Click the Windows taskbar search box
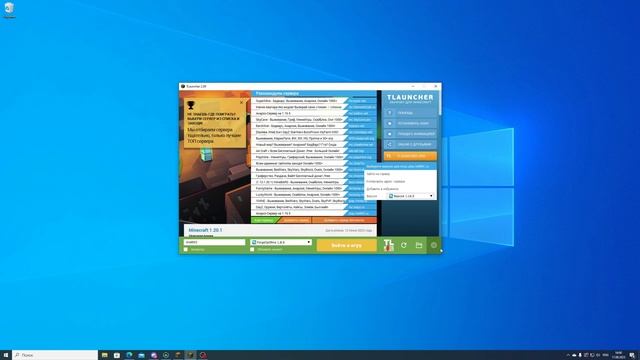The width and height of the screenshot is (640, 360). coord(55,355)
